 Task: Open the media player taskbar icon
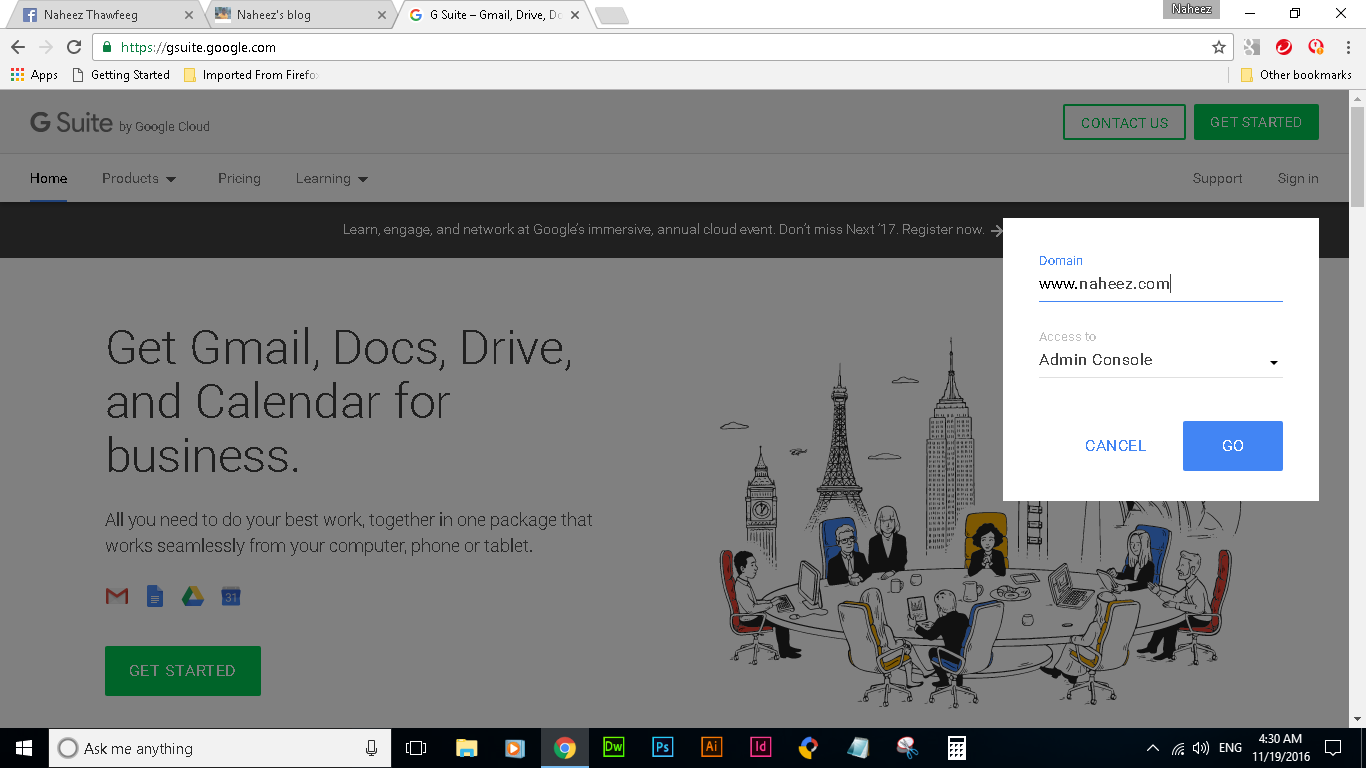(x=515, y=748)
